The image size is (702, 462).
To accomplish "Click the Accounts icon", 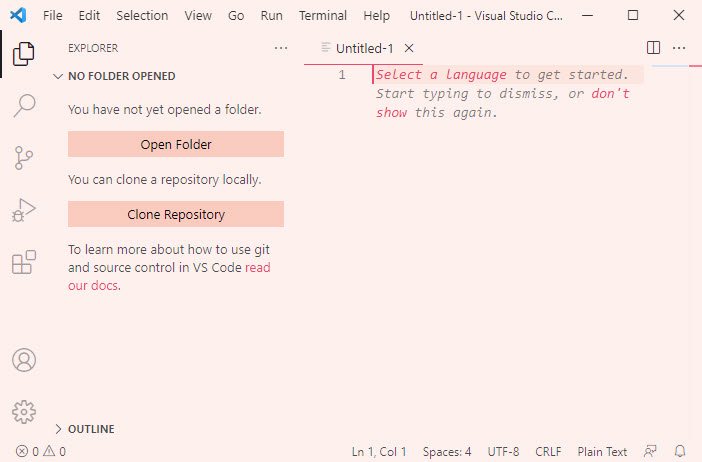I will coord(24,360).
